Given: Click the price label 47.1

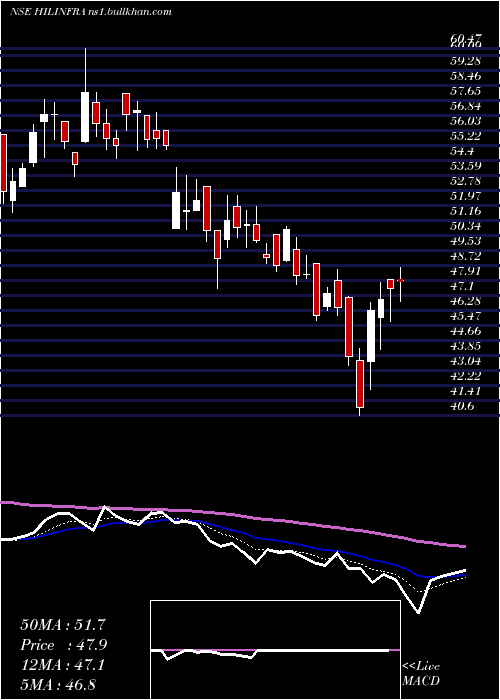Looking at the screenshot, I should tap(462, 286).
